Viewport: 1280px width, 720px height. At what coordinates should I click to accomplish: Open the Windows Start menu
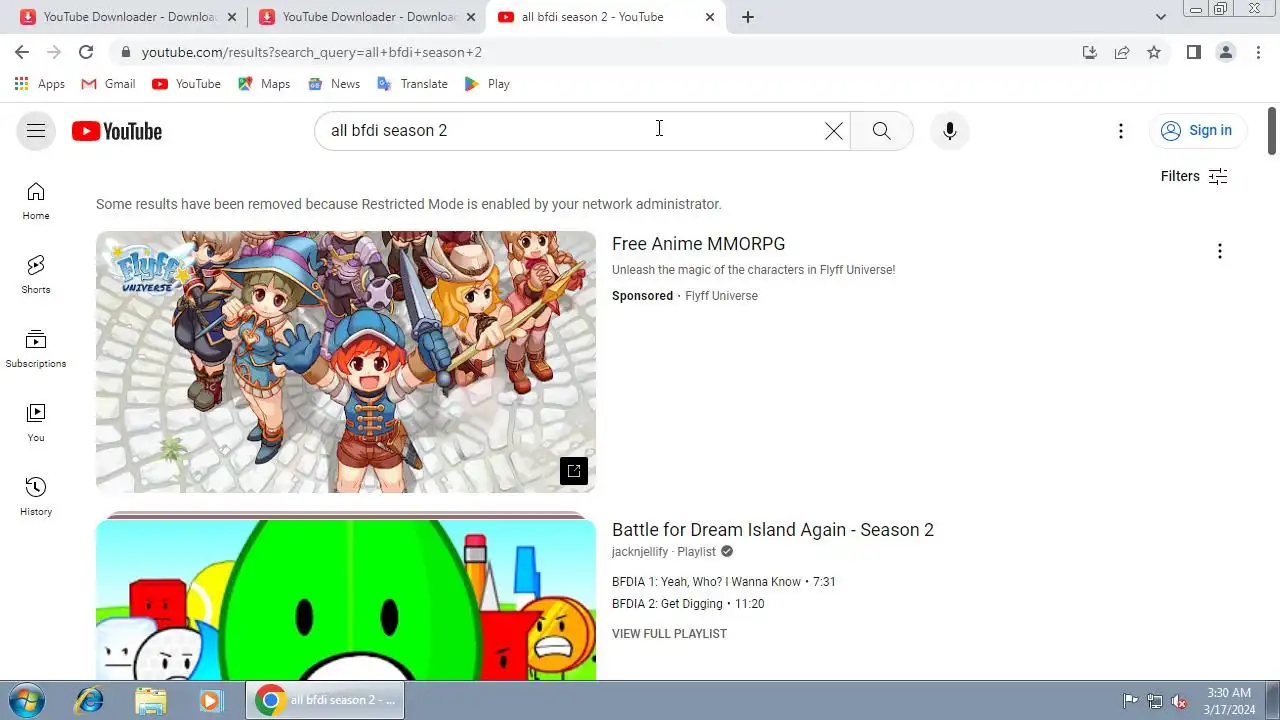[26, 700]
